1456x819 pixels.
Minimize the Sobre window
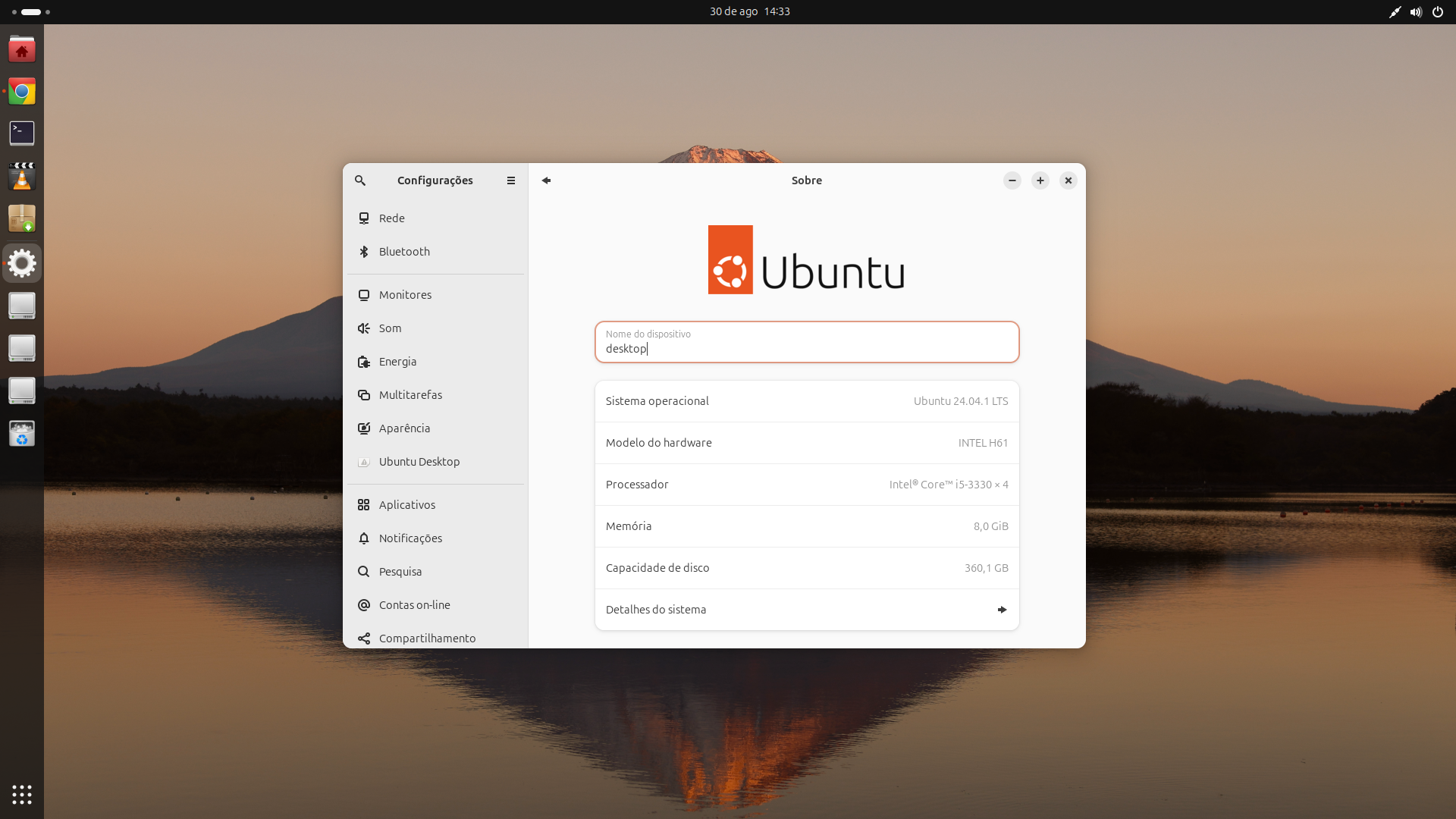[1012, 180]
